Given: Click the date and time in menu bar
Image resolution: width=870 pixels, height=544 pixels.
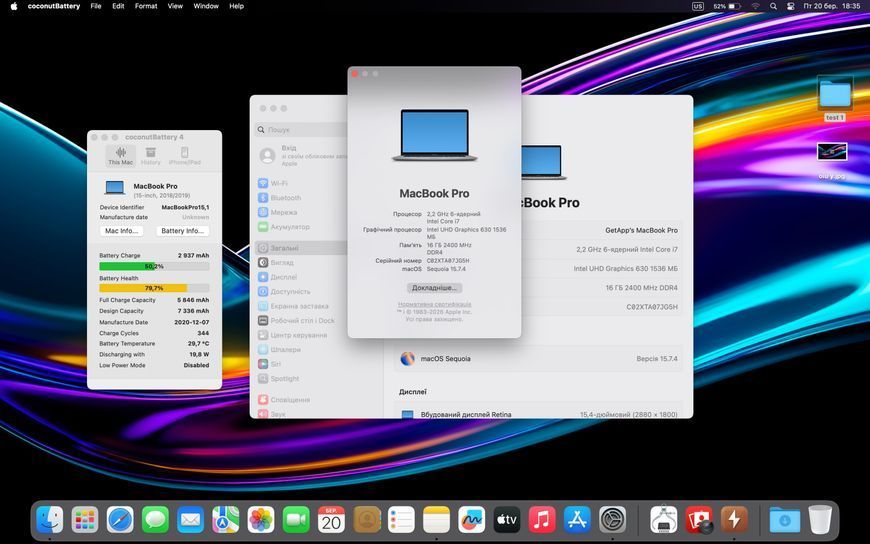Looking at the screenshot, I should (x=832, y=6).
